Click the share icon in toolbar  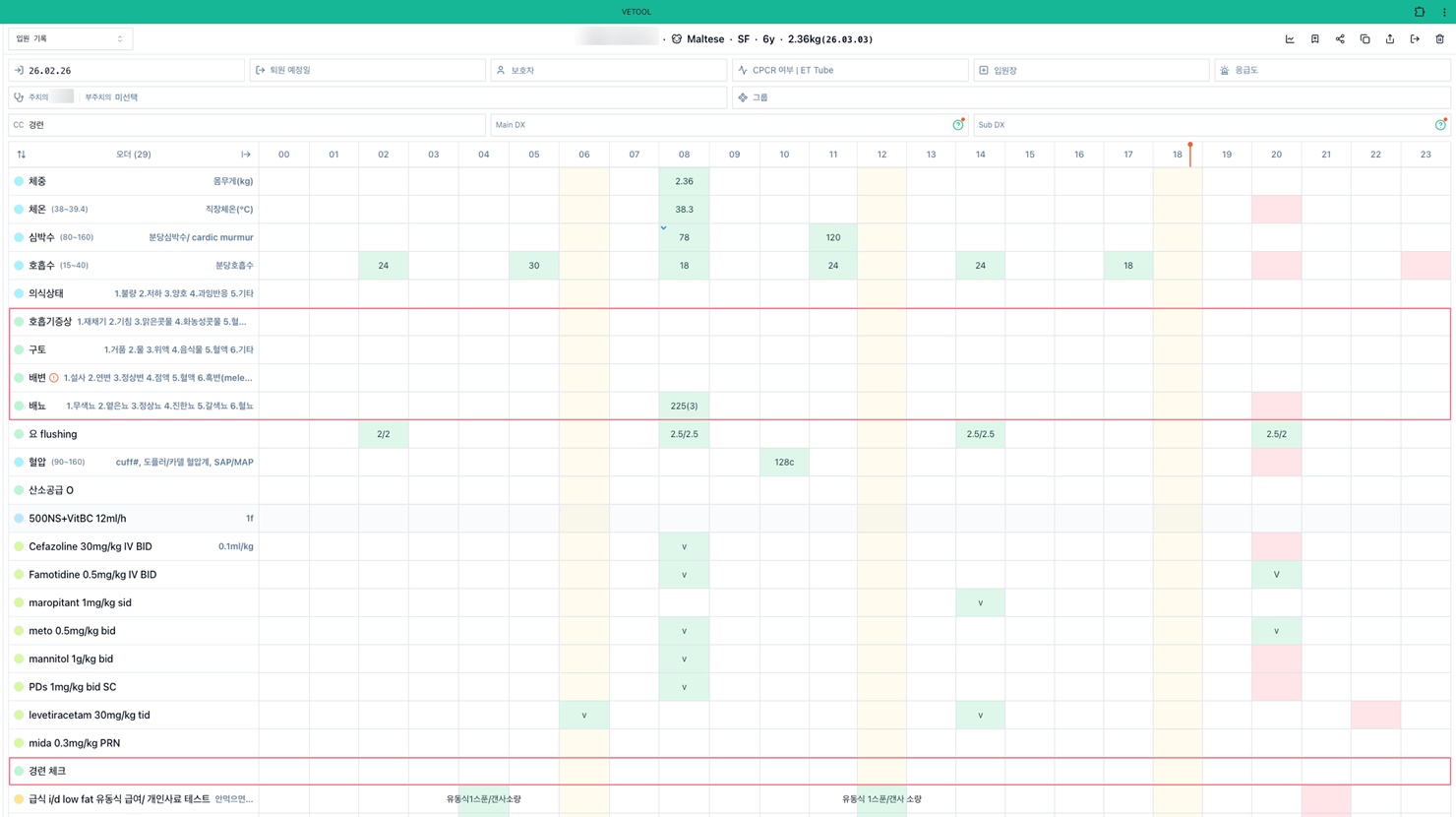1340,39
